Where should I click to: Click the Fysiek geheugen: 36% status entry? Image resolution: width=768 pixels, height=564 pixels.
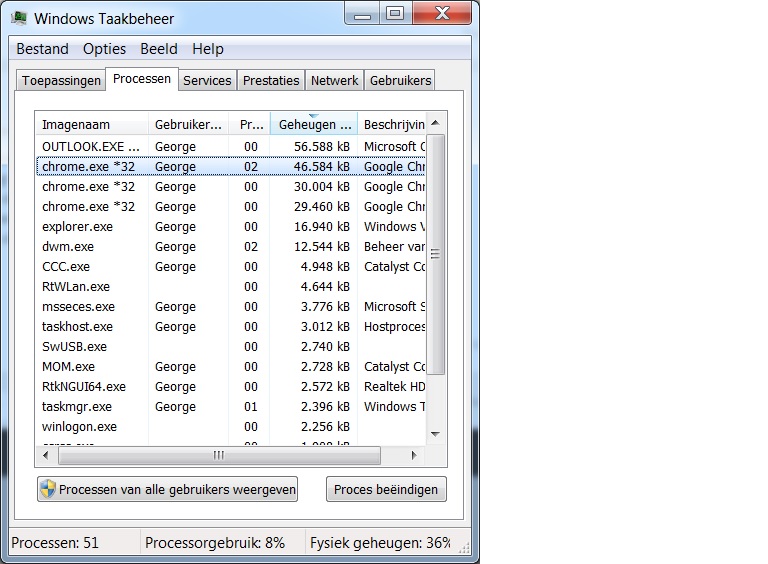(x=380, y=543)
